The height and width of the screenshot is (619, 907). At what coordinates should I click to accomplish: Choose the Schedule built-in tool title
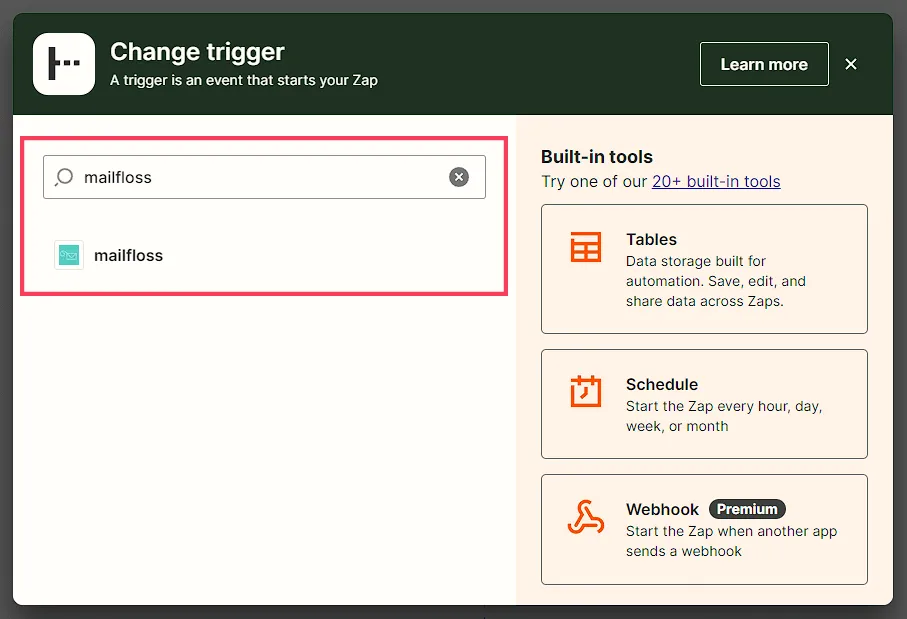[x=662, y=385]
